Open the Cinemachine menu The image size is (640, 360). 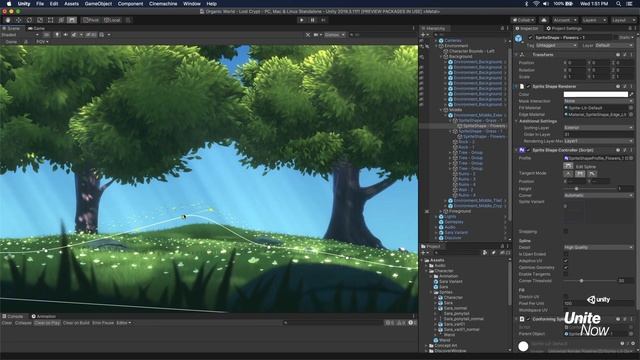pyautogui.click(x=163, y=4)
